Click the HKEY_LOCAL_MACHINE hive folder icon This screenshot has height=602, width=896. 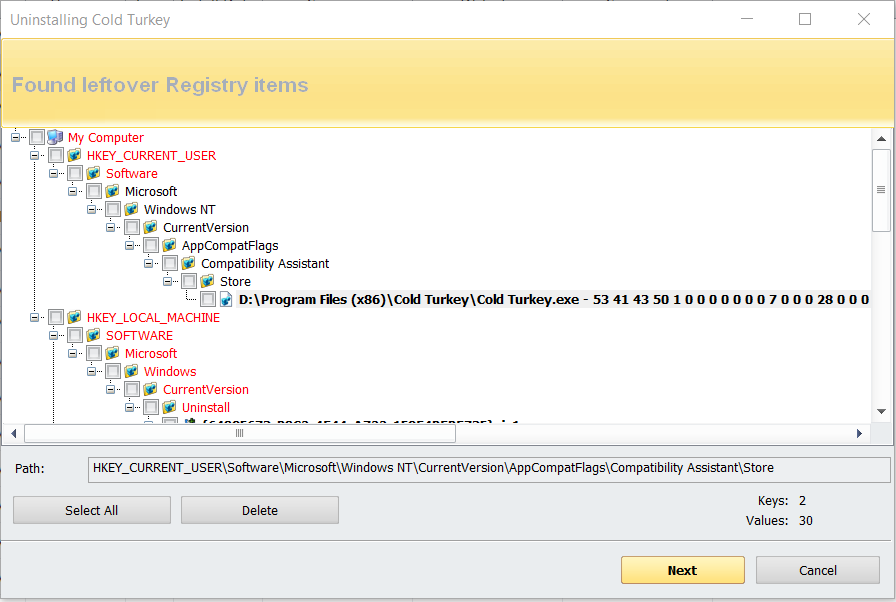click(74, 317)
